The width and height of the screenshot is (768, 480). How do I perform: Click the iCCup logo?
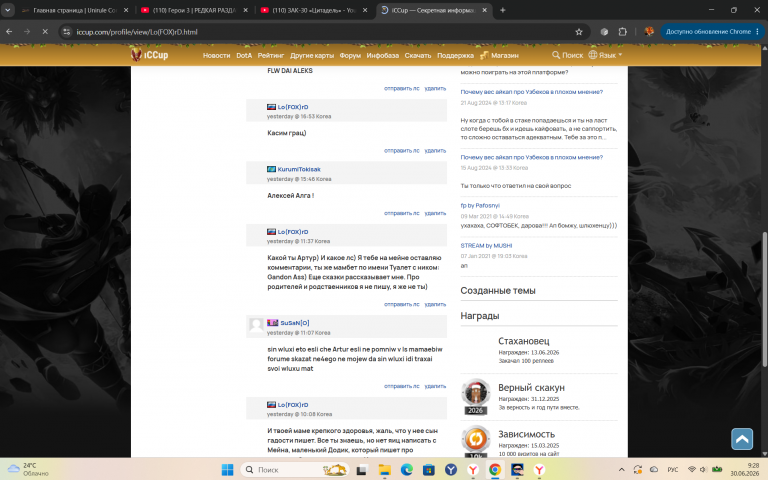[x=149, y=55]
